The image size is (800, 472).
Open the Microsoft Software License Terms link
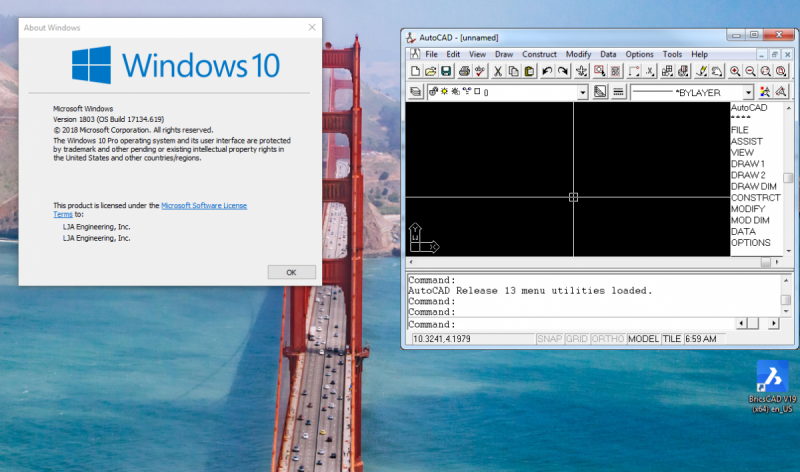coord(203,205)
